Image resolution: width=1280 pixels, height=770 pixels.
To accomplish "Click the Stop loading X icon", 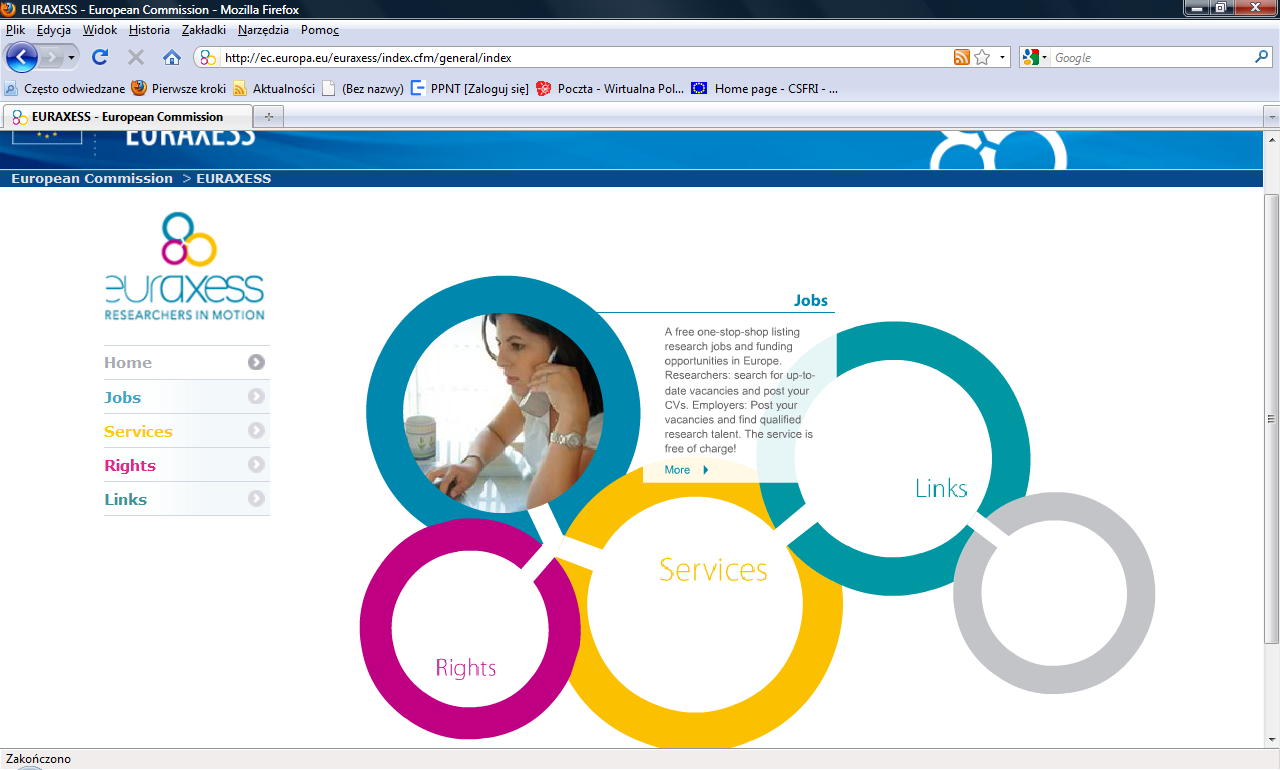I will pos(136,57).
